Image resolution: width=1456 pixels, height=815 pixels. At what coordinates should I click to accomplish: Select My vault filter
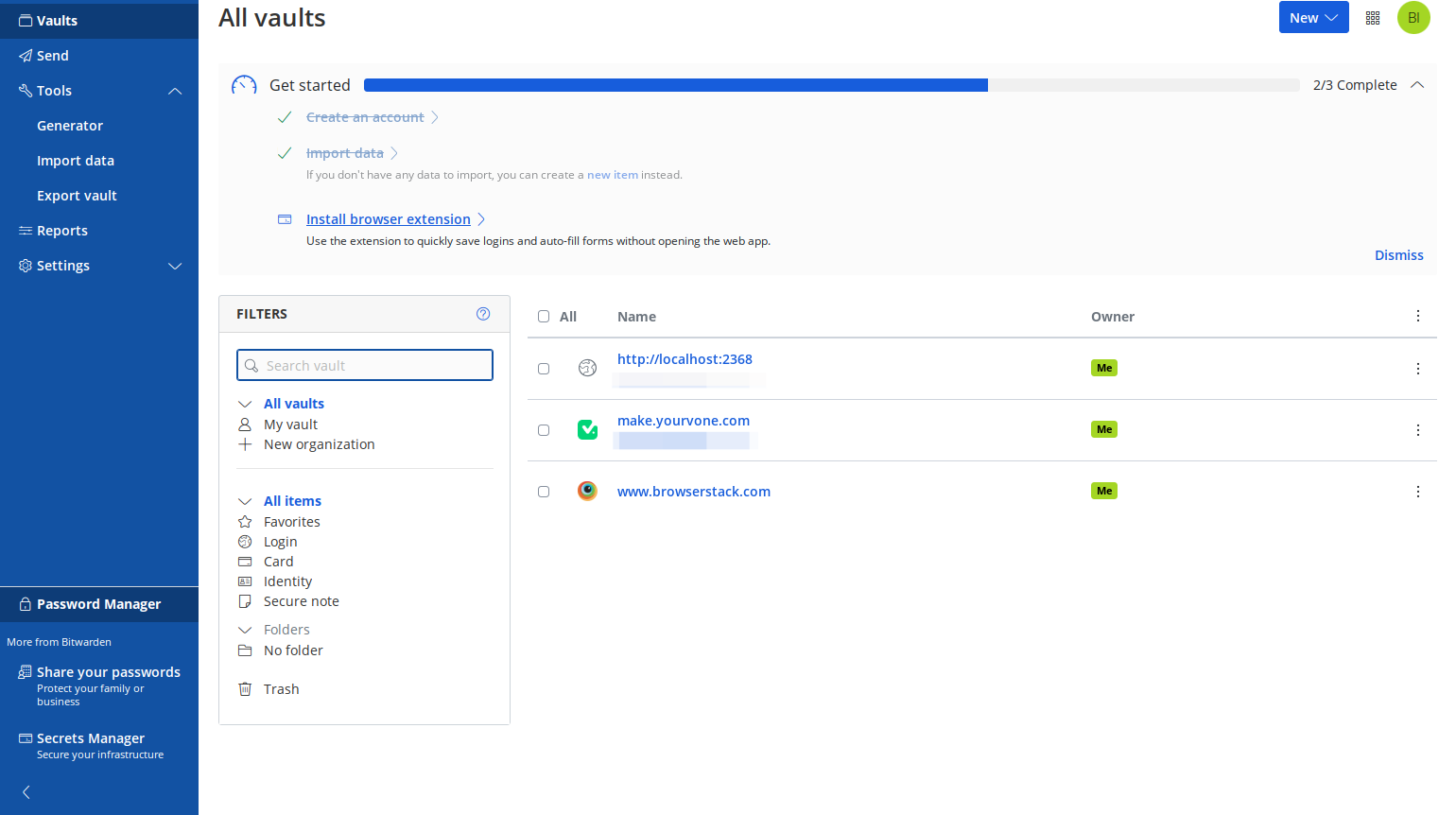click(x=290, y=425)
